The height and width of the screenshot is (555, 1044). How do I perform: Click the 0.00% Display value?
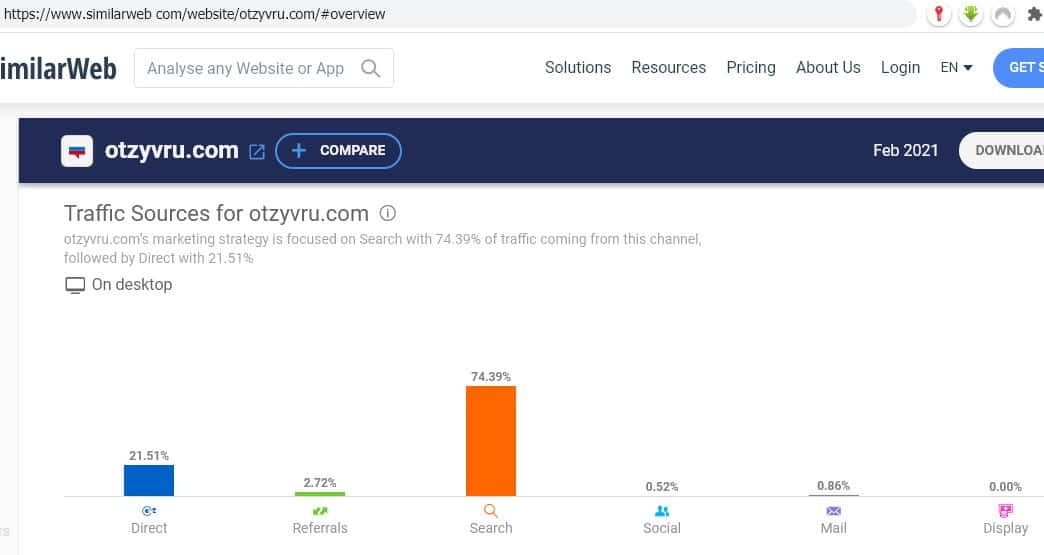click(x=1005, y=486)
